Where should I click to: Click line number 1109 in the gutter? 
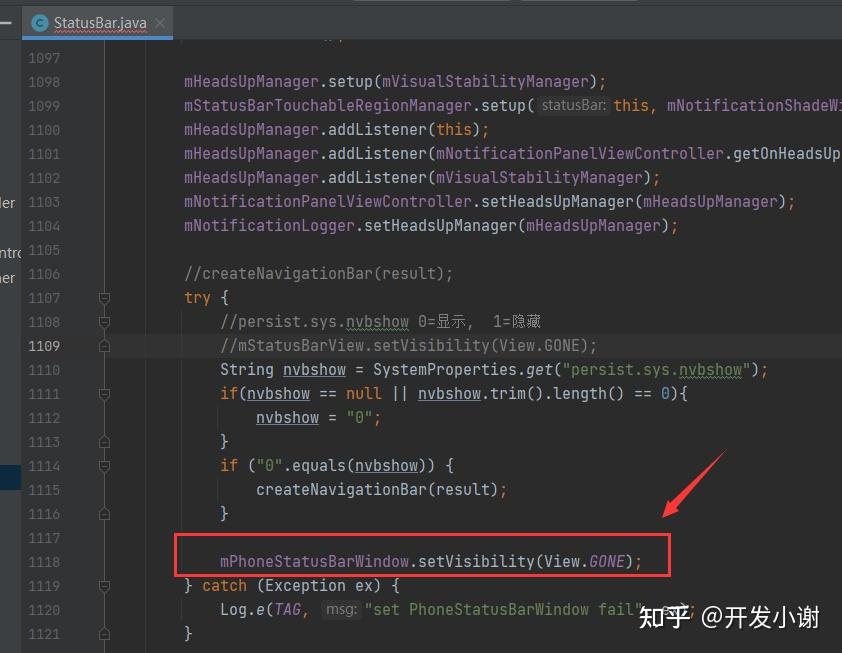[44, 345]
